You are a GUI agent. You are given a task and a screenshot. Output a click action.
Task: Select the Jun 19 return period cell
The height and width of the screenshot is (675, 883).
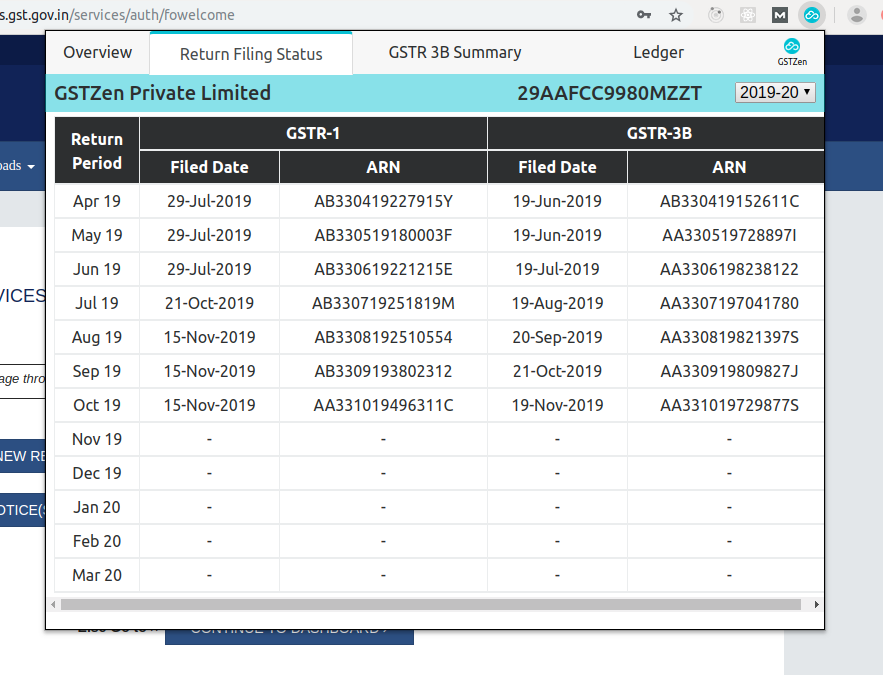tap(97, 269)
